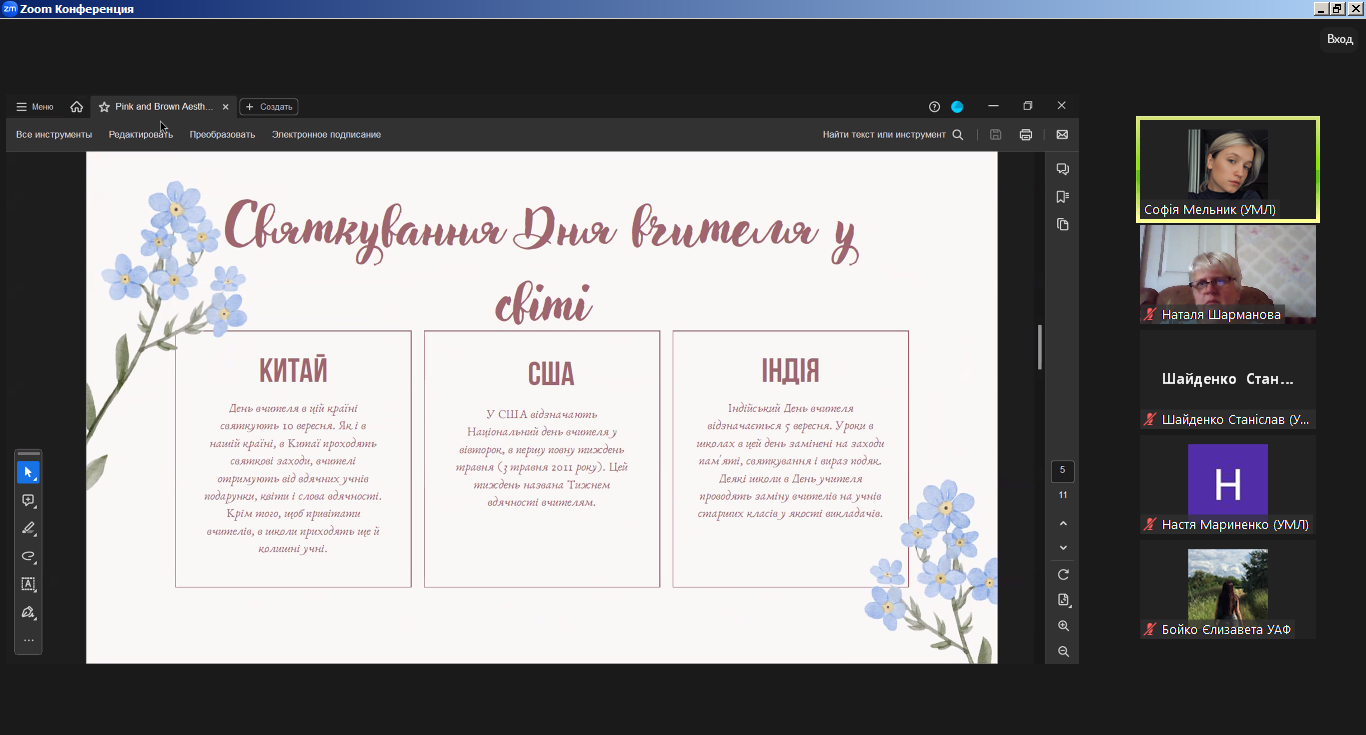The width and height of the screenshot is (1366, 735).
Task: Go to Acrobat home icon
Action: (x=77, y=106)
